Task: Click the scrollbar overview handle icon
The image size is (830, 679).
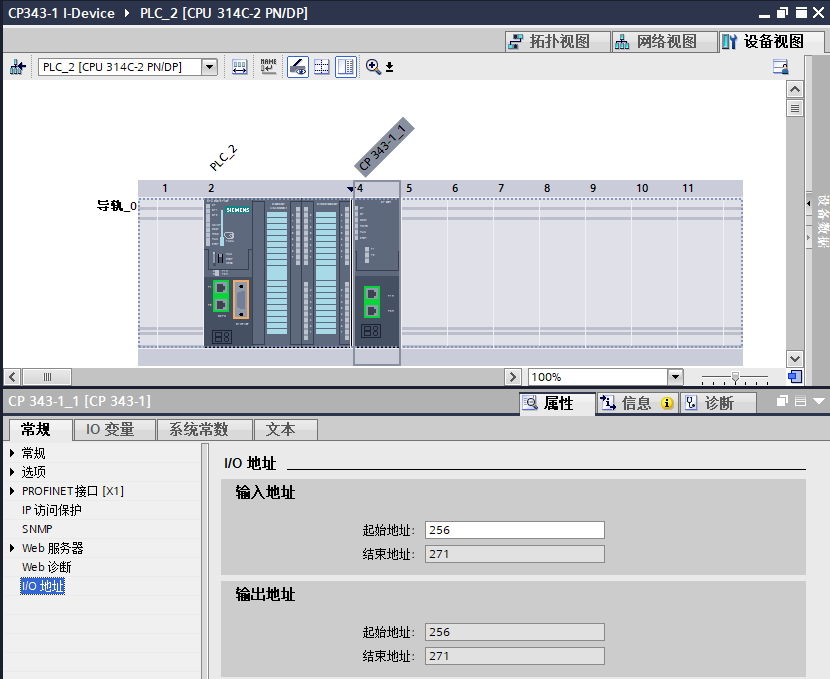Action: pos(795,108)
